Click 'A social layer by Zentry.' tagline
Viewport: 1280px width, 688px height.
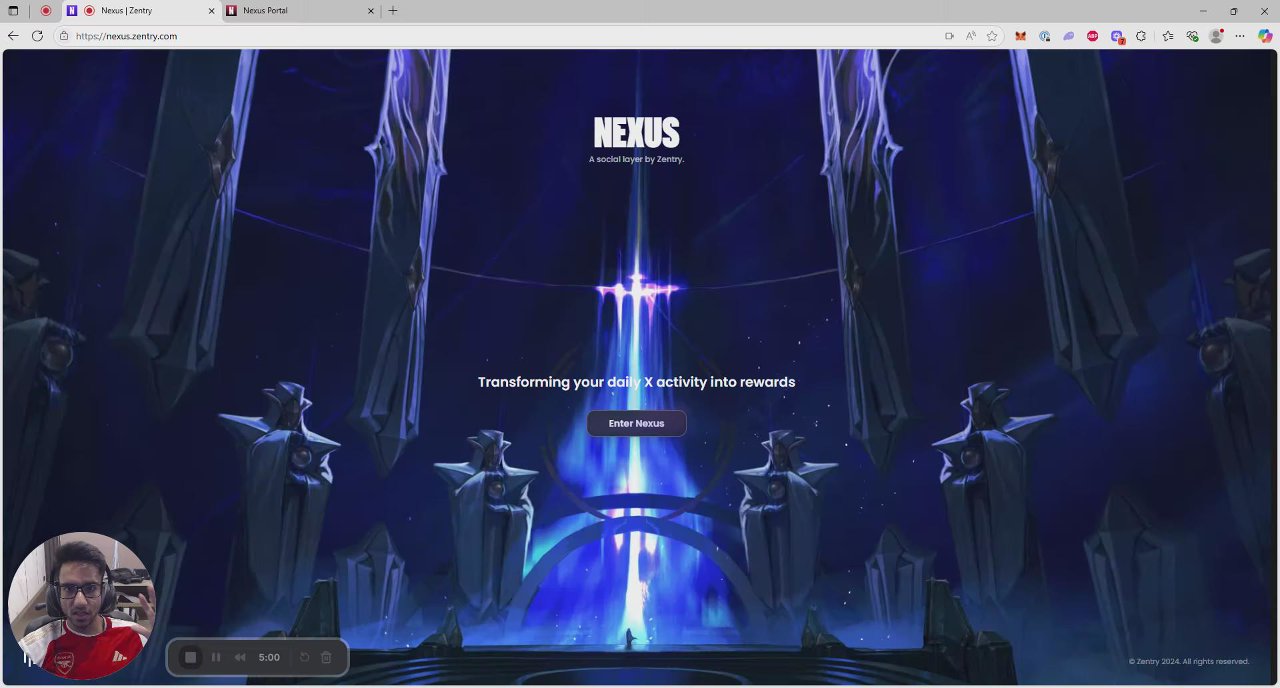click(x=636, y=159)
